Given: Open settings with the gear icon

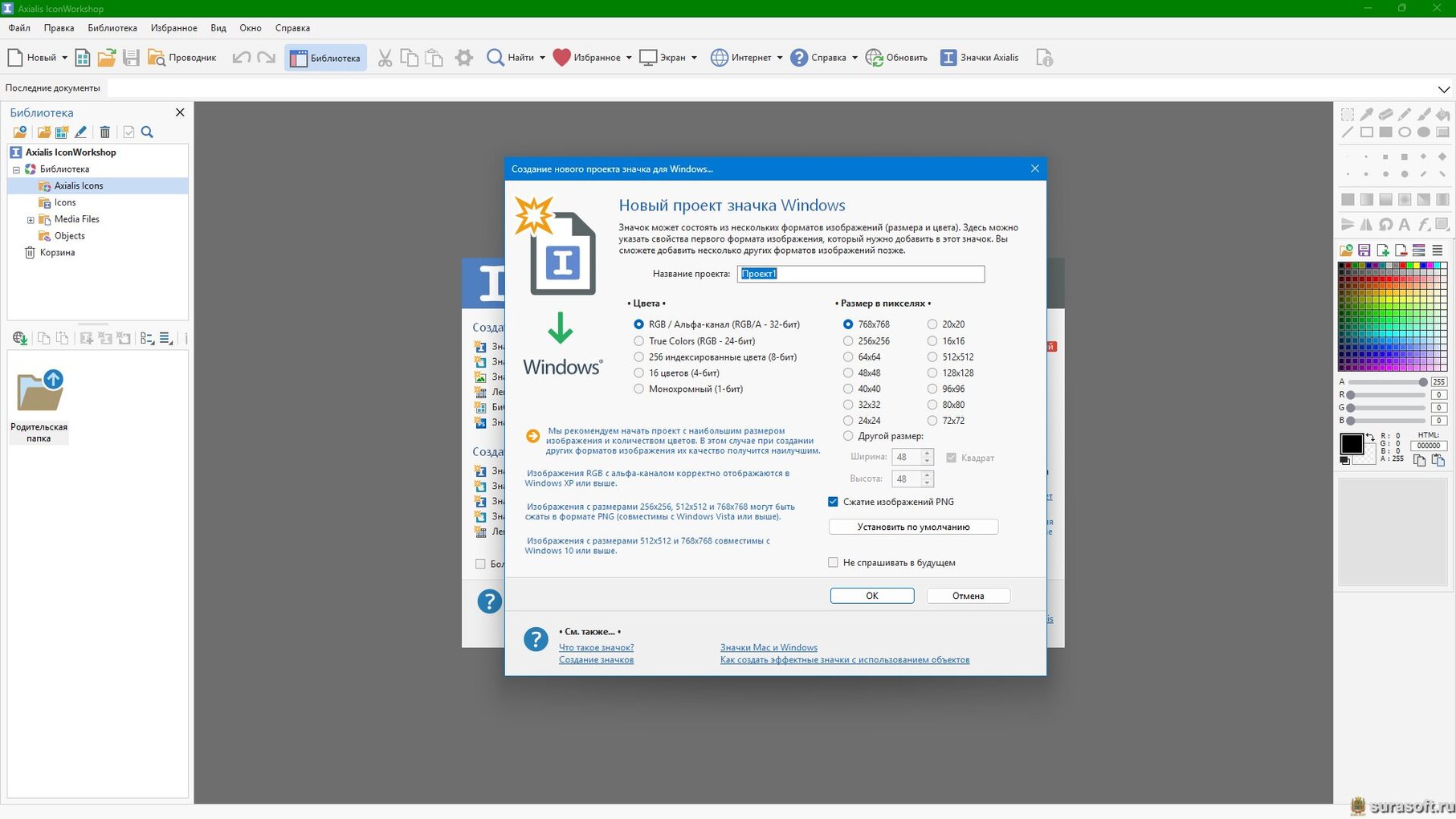Looking at the screenshot, I should click(x=464, y=58).
